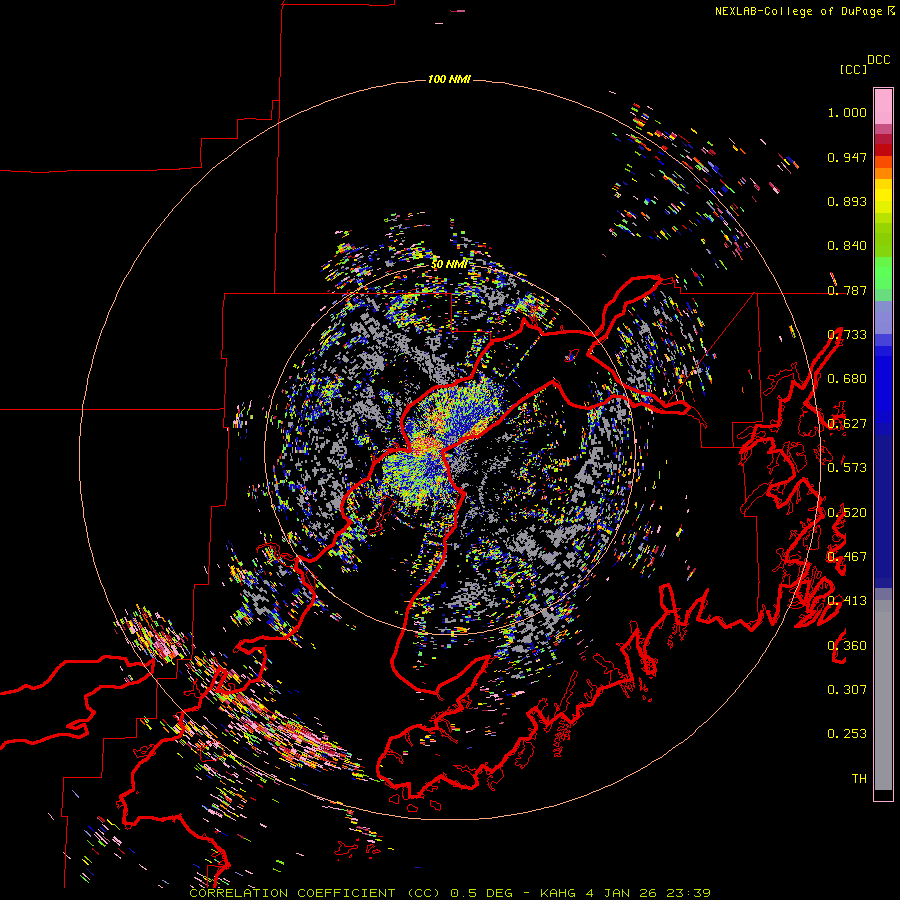Pick the pink top segment of color bar
The height and width of the screenshot is (900, 900).
pyautogui.click(x=883, y=106)
